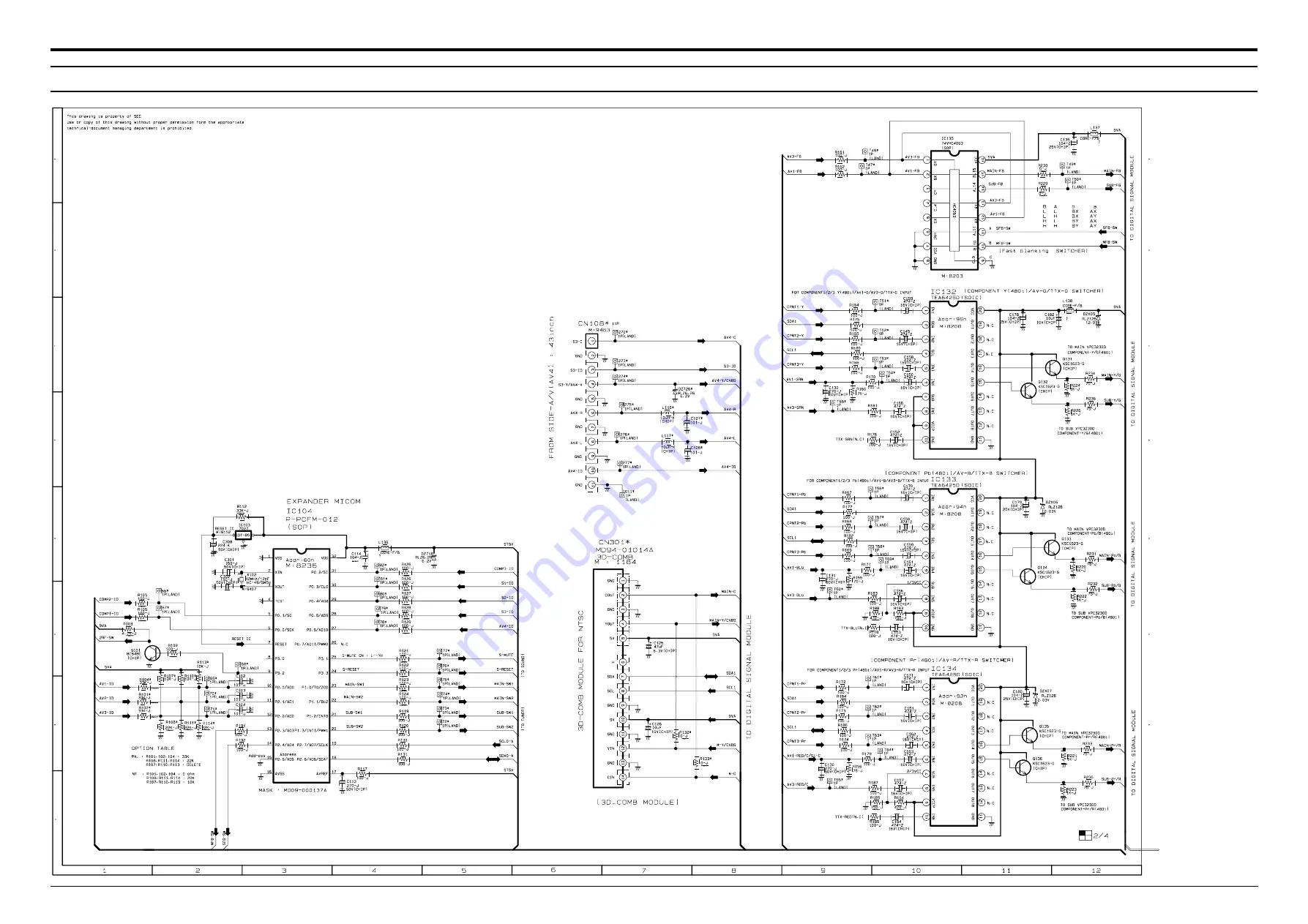Screen dimensions: 1308x924
Task: Click the 'OPTION TABLE' heading
Action: pyautogui.click(x=153, y=748)
